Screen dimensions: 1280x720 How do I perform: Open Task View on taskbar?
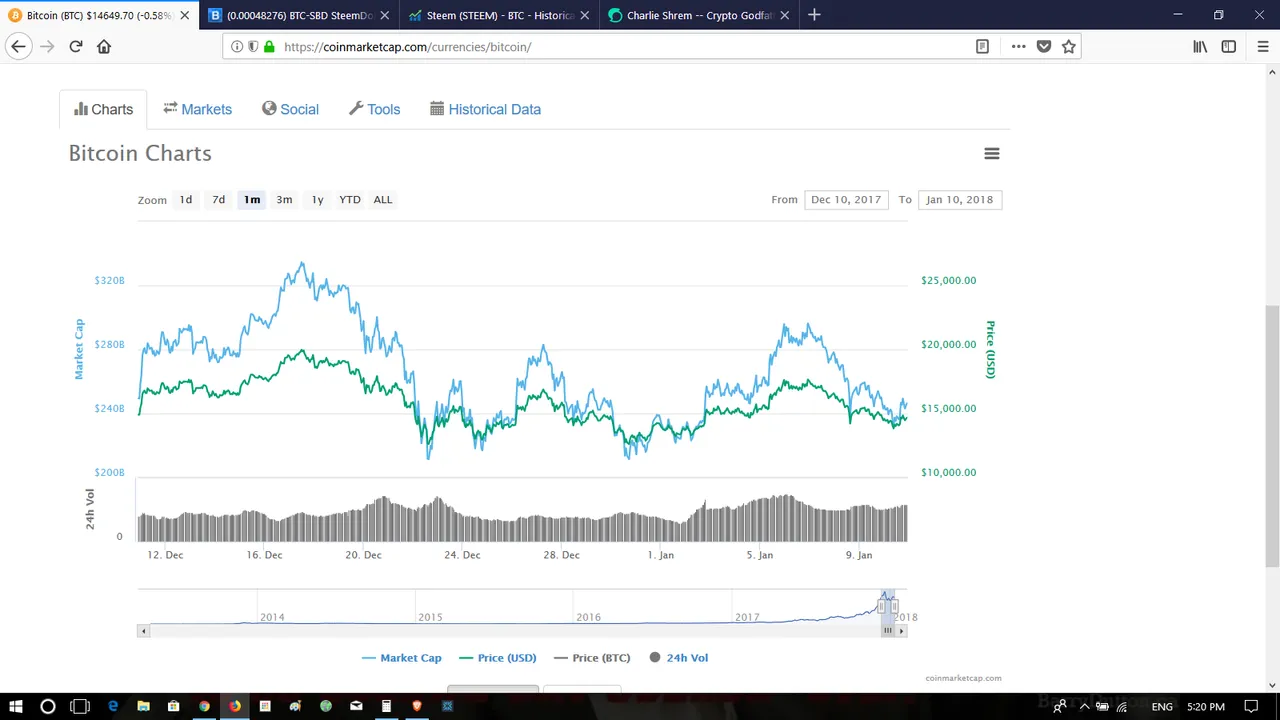(80, 706)
